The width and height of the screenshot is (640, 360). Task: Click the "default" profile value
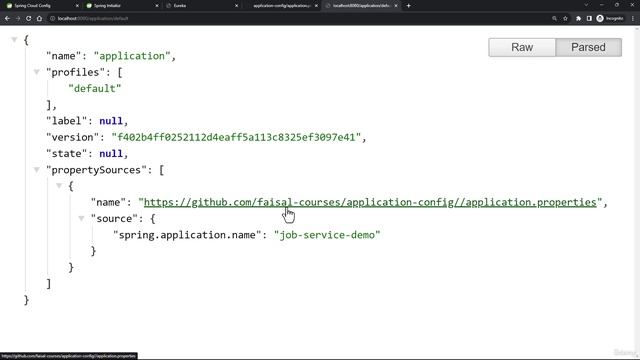coord(95,89)
